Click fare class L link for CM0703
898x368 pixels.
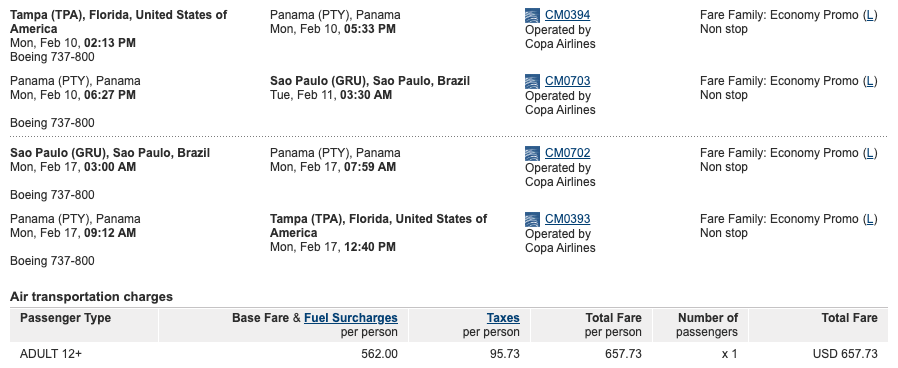(x=870, y=81)
